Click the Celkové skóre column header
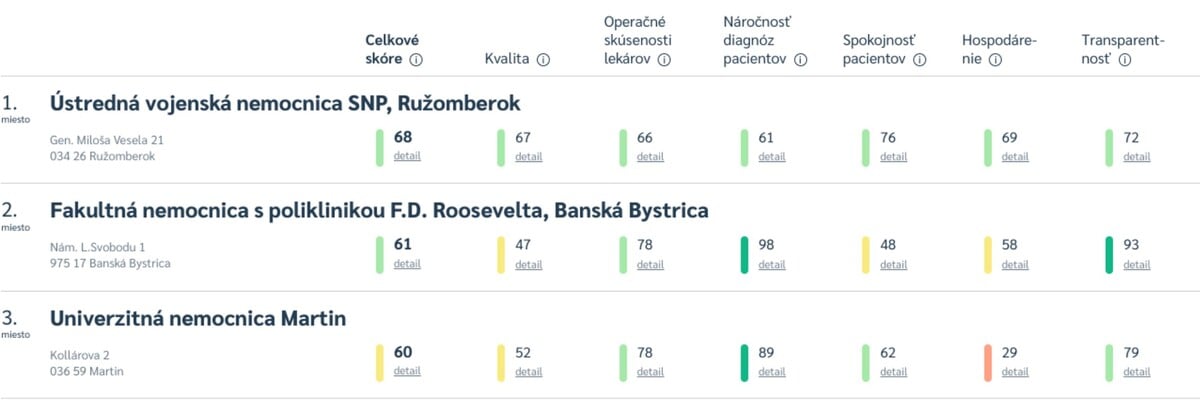 point(391,50)
